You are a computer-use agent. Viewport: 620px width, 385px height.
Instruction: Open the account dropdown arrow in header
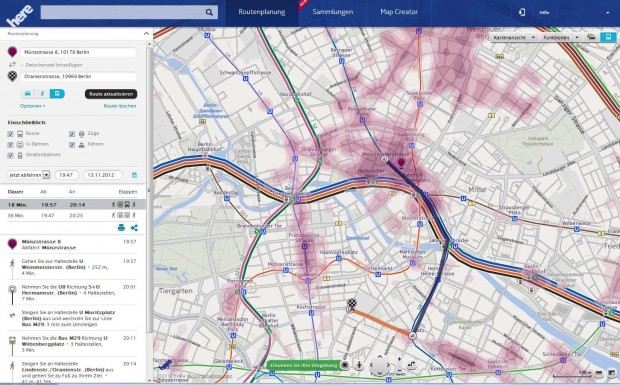click(608, 13)
